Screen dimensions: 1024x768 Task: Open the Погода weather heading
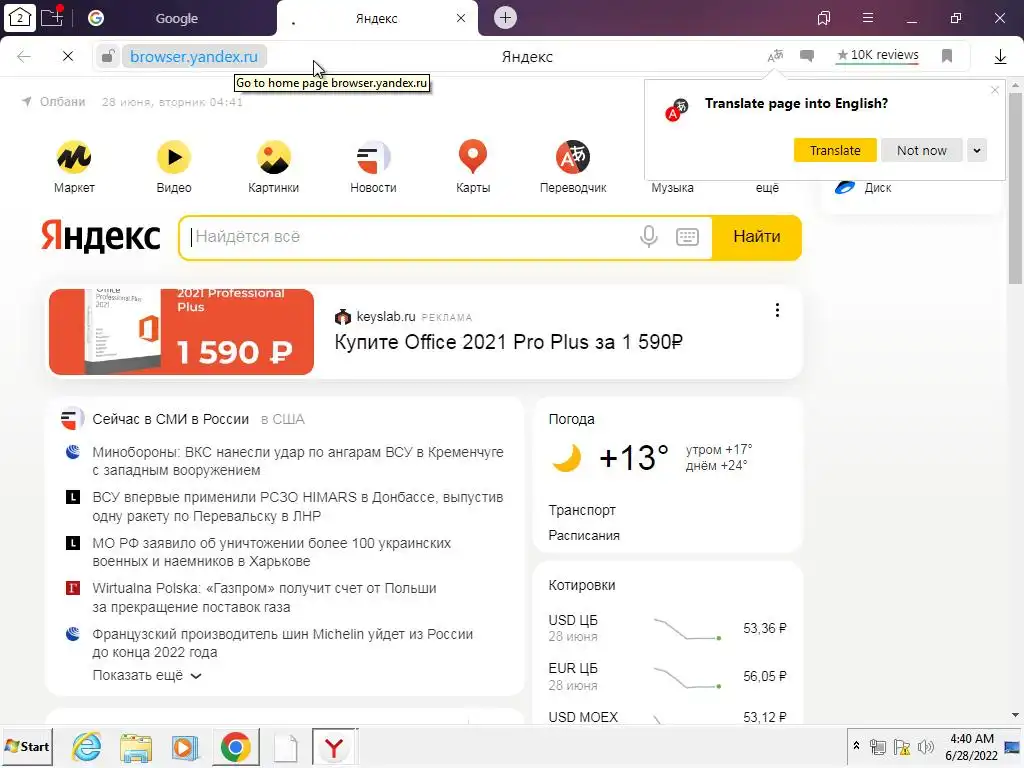(571, 419)
